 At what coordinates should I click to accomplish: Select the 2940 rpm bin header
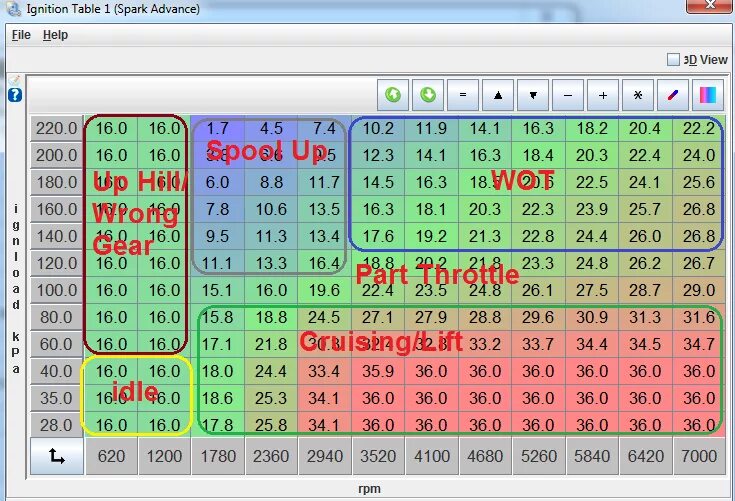325,456
